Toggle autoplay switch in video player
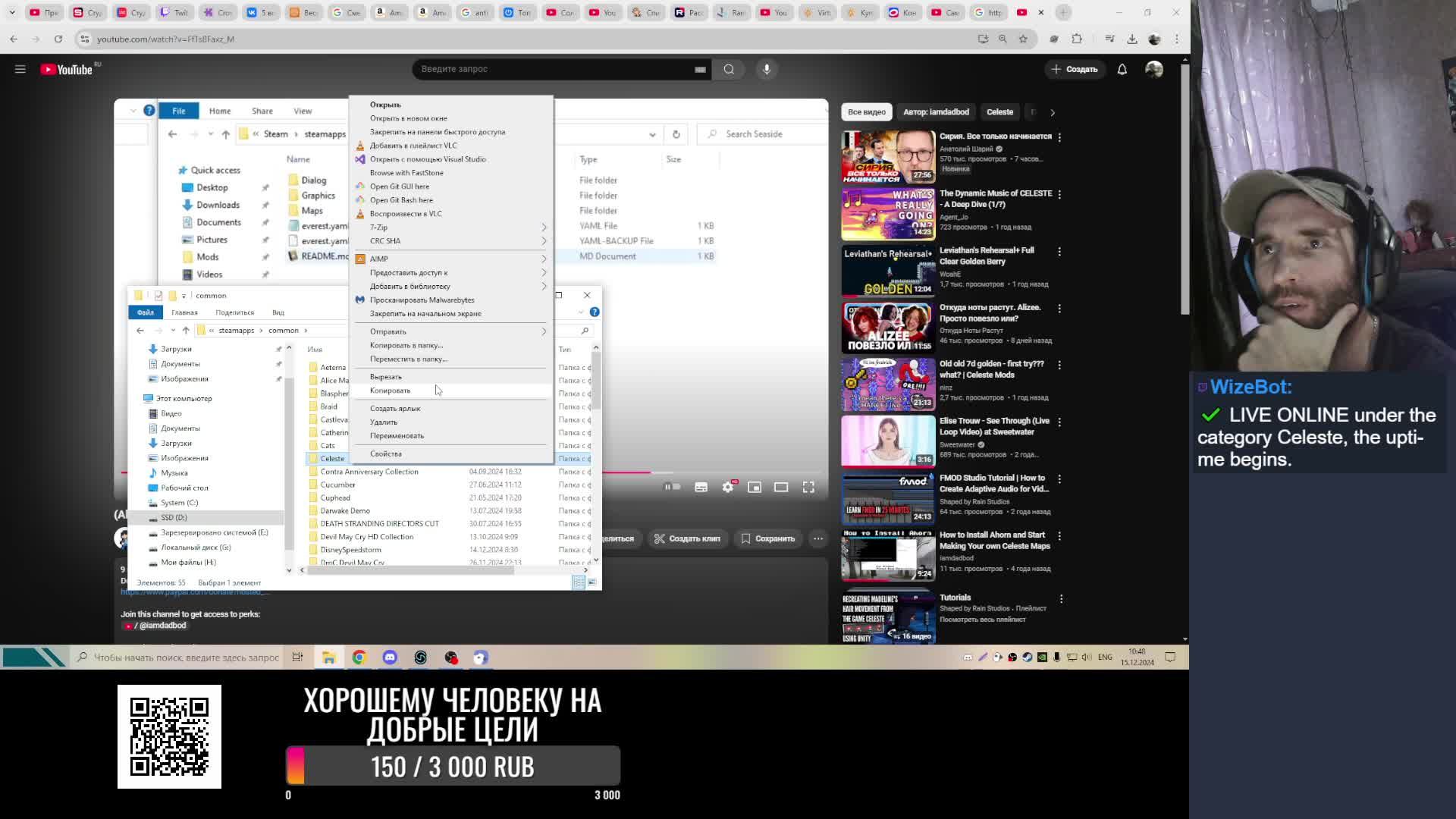The image size is (1456, 819). point(672,487)
